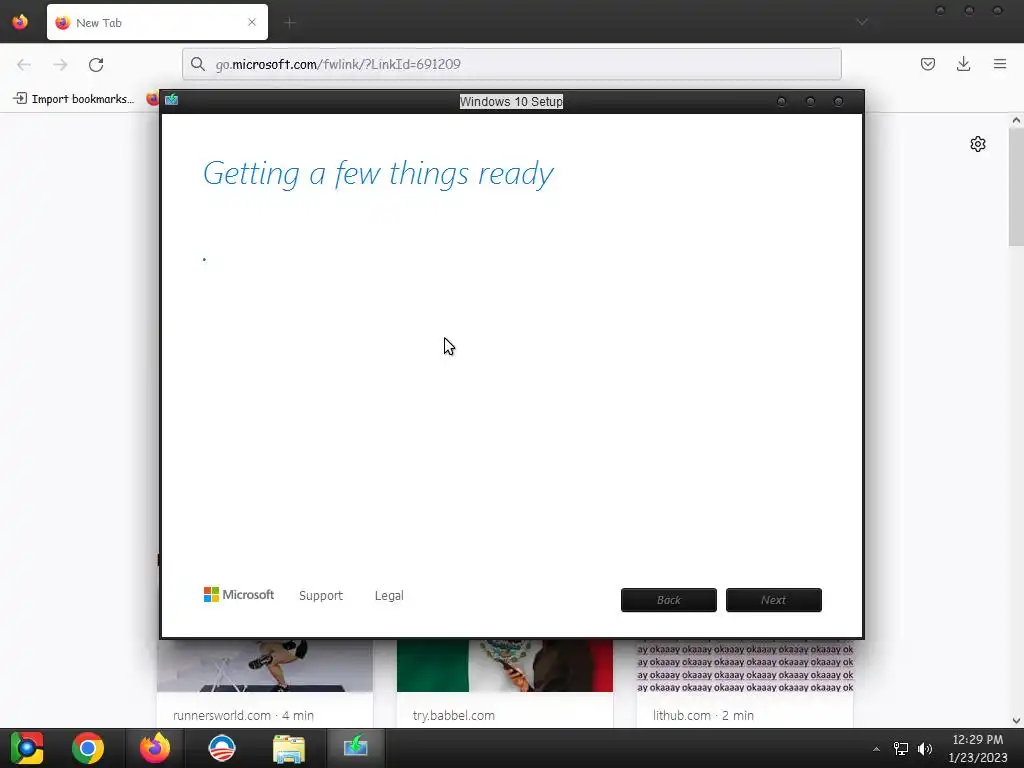The image size is (1024, 768).
Task: Open the Pocket save icon
Action: tap(927, 64)
